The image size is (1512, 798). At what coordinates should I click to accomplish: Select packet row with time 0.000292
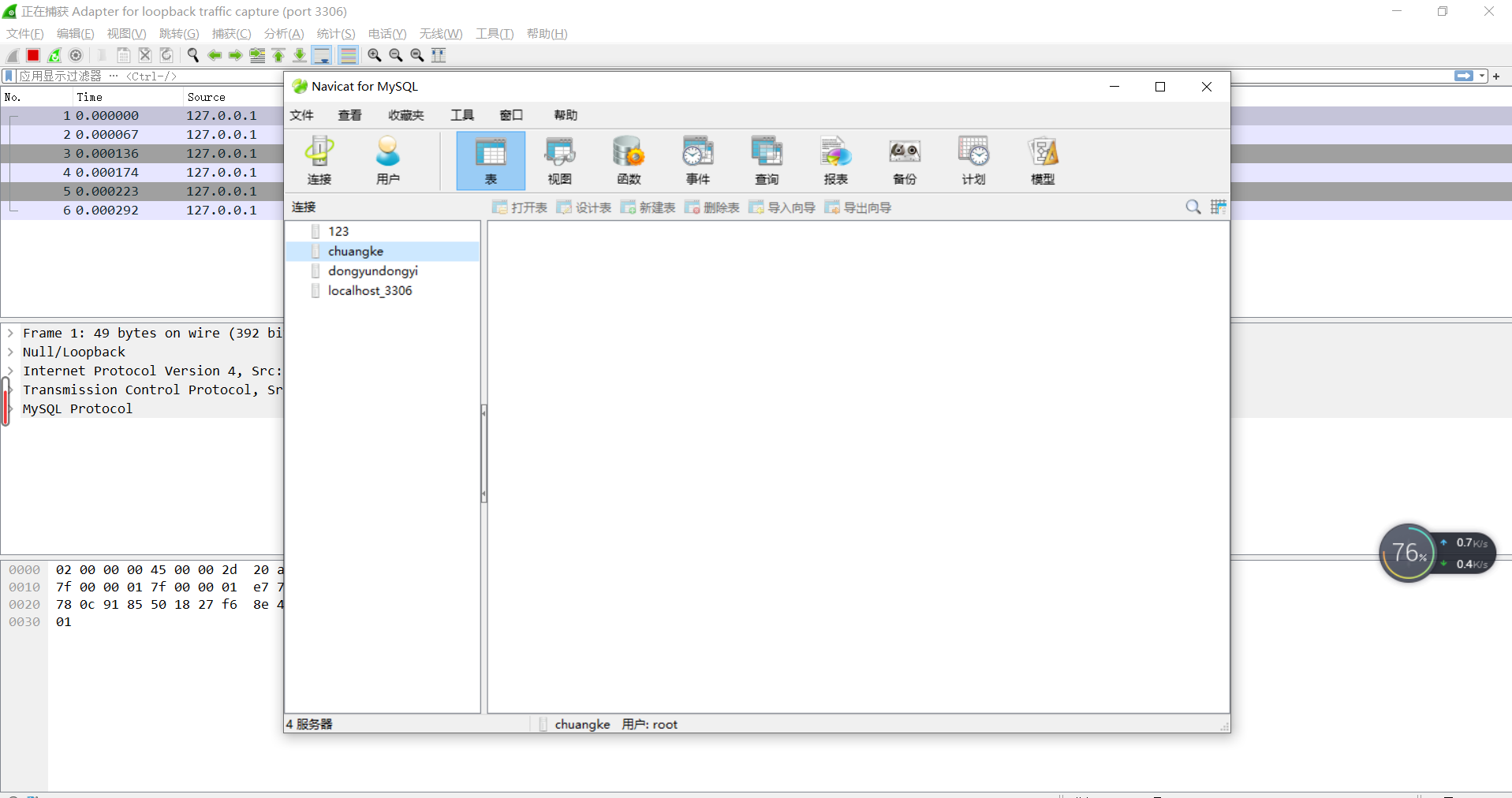(142, 210)
